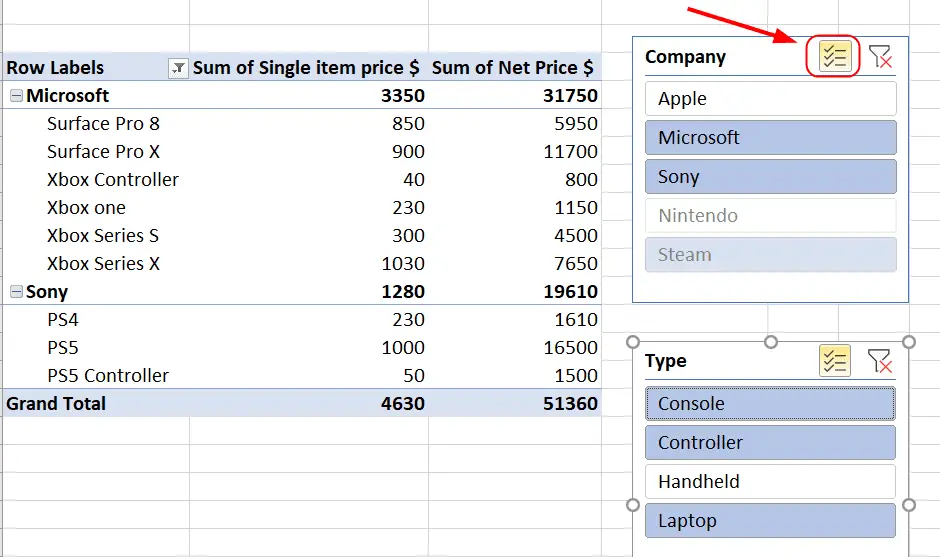Click the top-left resize handle of Type slicer
This screenshot has height=557, width=940.
[x=632, y=342]
